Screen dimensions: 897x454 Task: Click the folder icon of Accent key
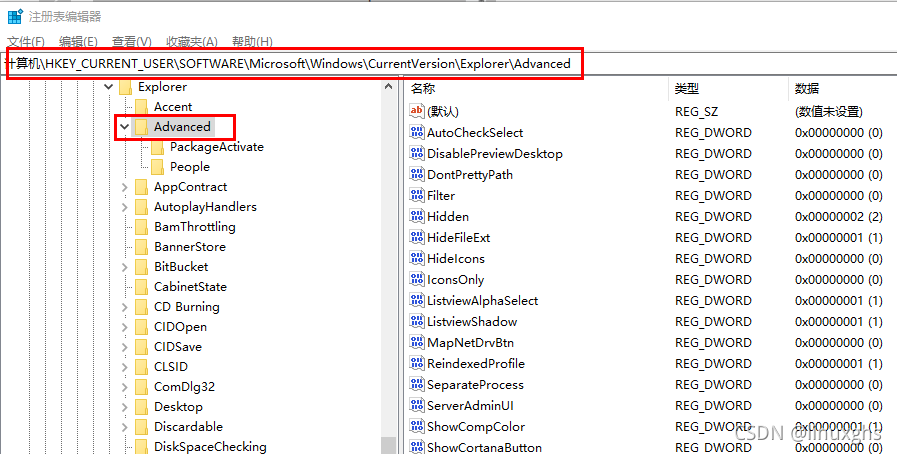point(141,107)
